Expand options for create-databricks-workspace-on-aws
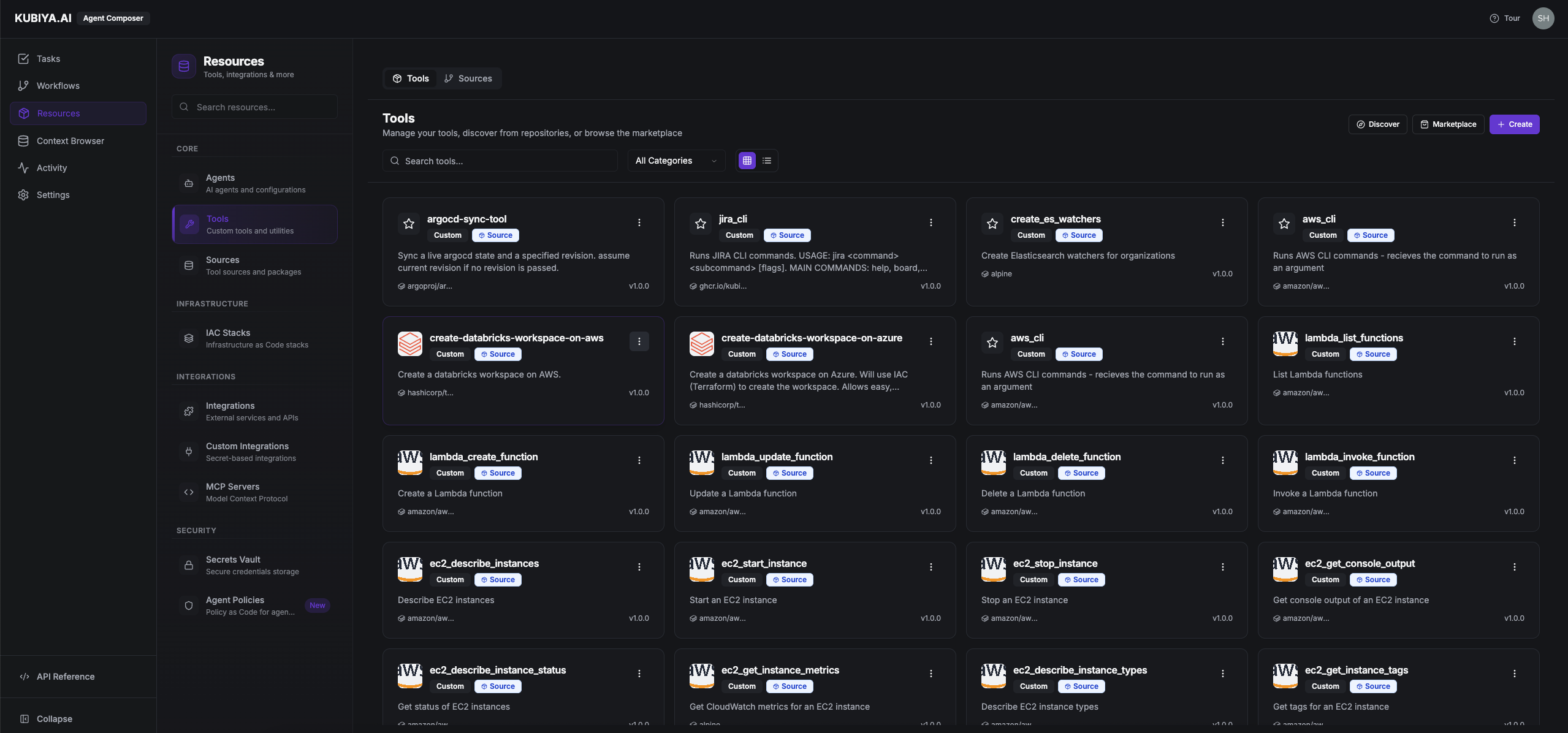This screenshot has height=733, width=1568. pos(639,341)
